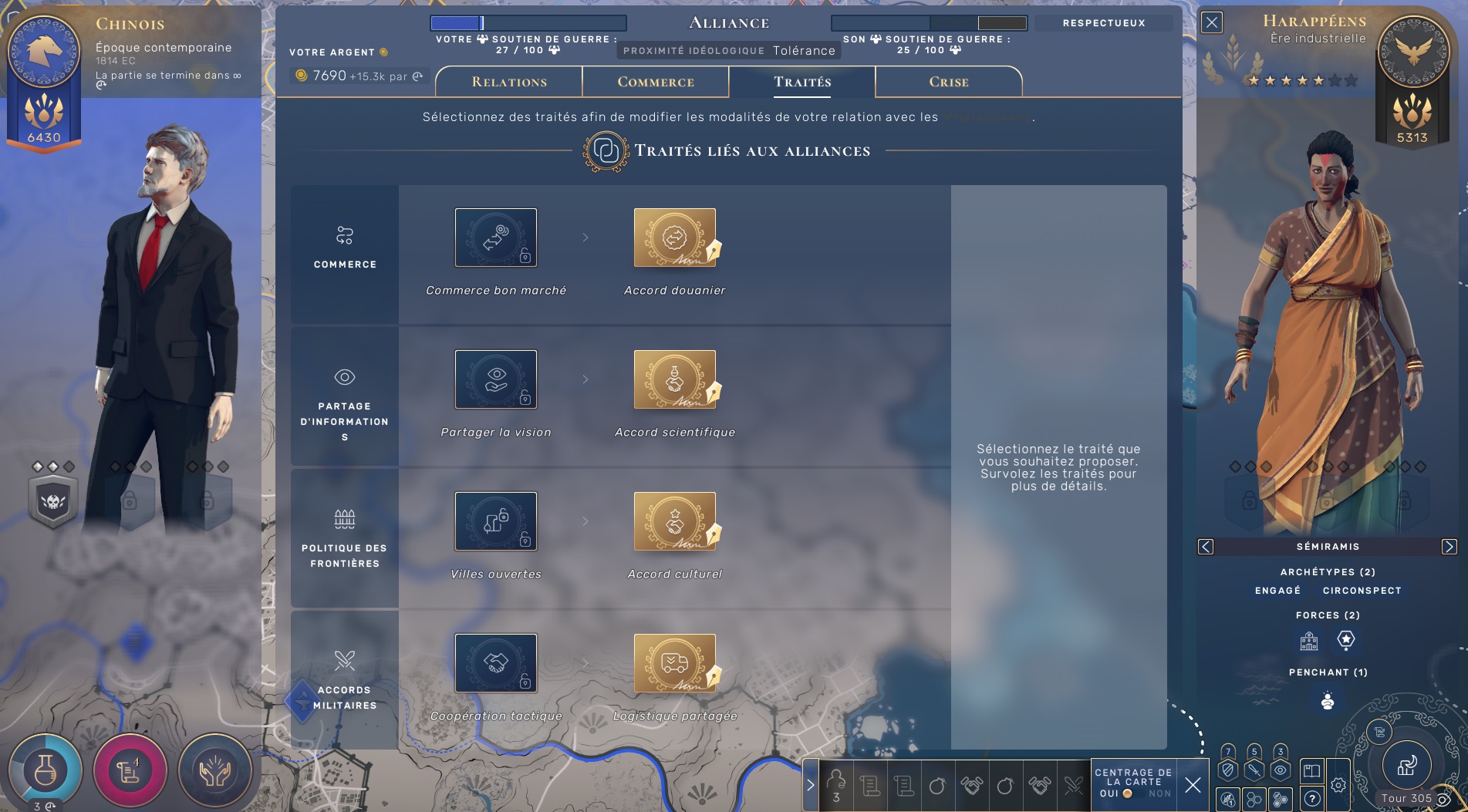Open the second bomb notification
This screenshot has height=812, width=1468.
pyautogui.click(x=1006, y=785)
